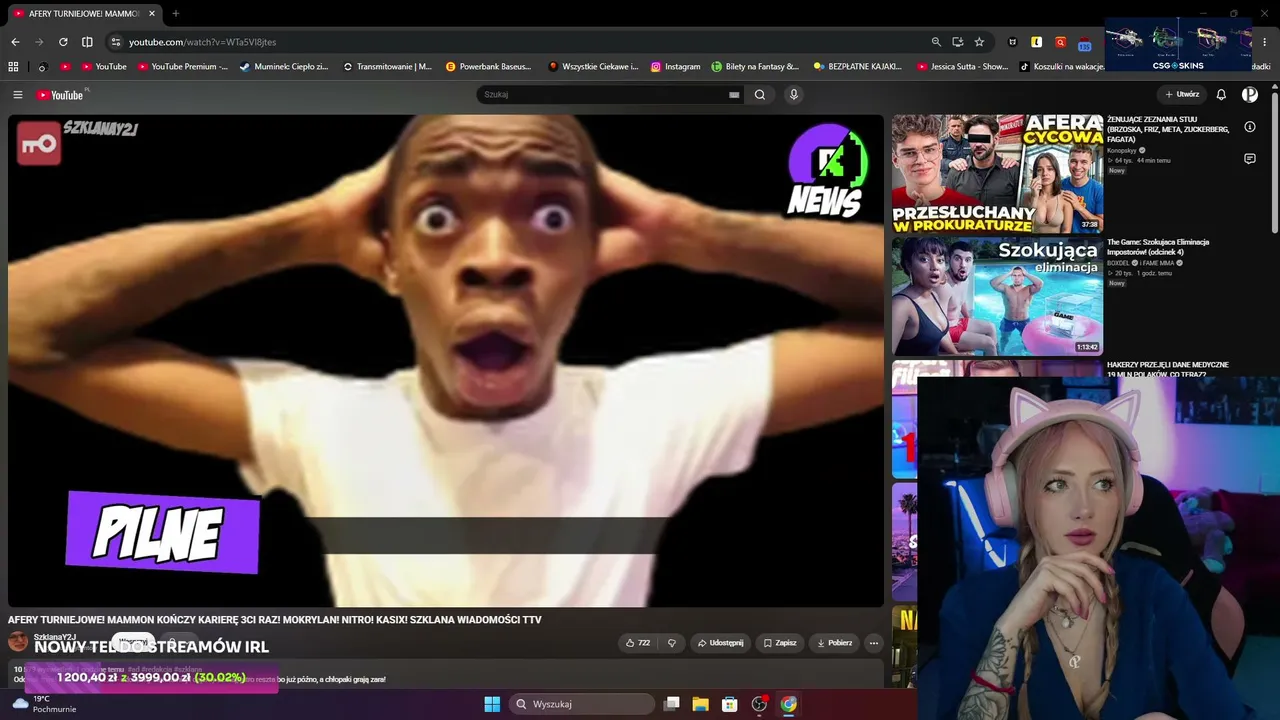The width and height of the screenshot is (1280, 720).
Task: Open the HAKERZY PRZEJĘLI DANE MEDYCZNE video title
Action: [x=1168, y=368]
